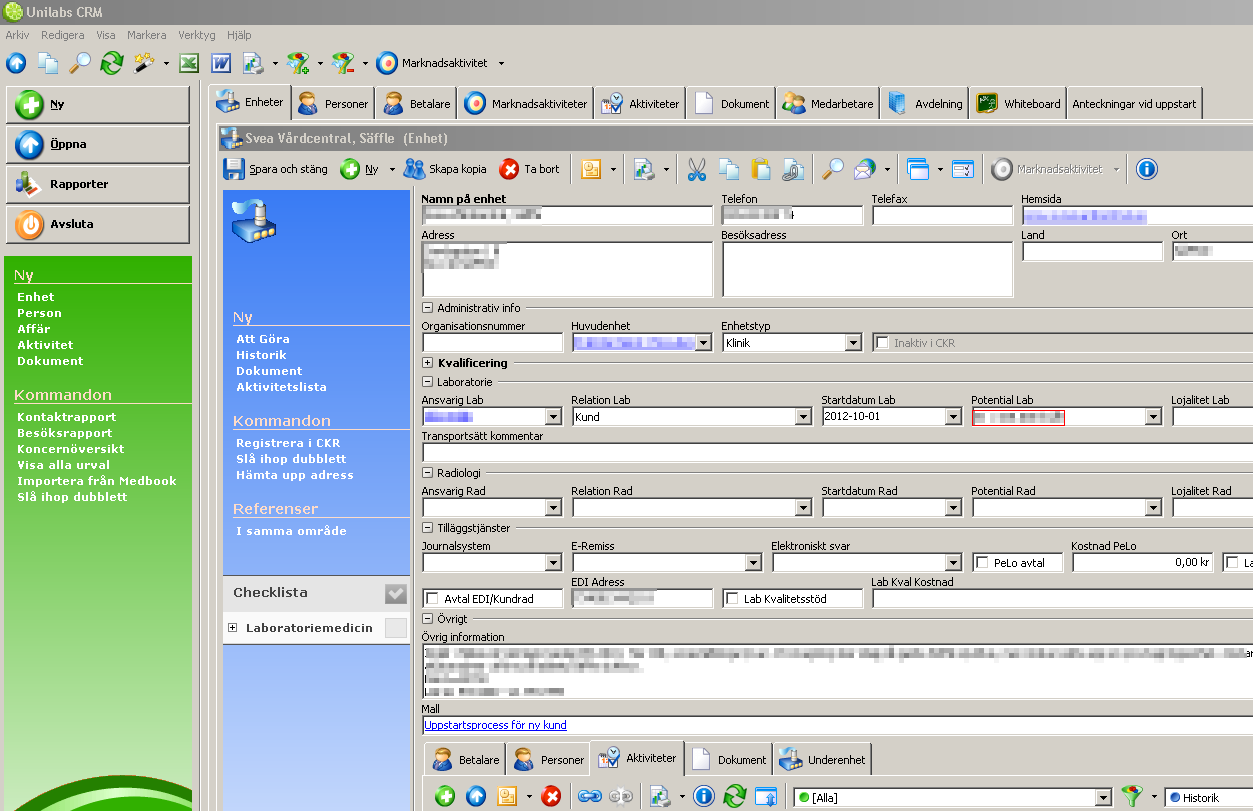
Task: Click the refresh arrows icon in top toolbar
Action: click(x=112, y=63)
